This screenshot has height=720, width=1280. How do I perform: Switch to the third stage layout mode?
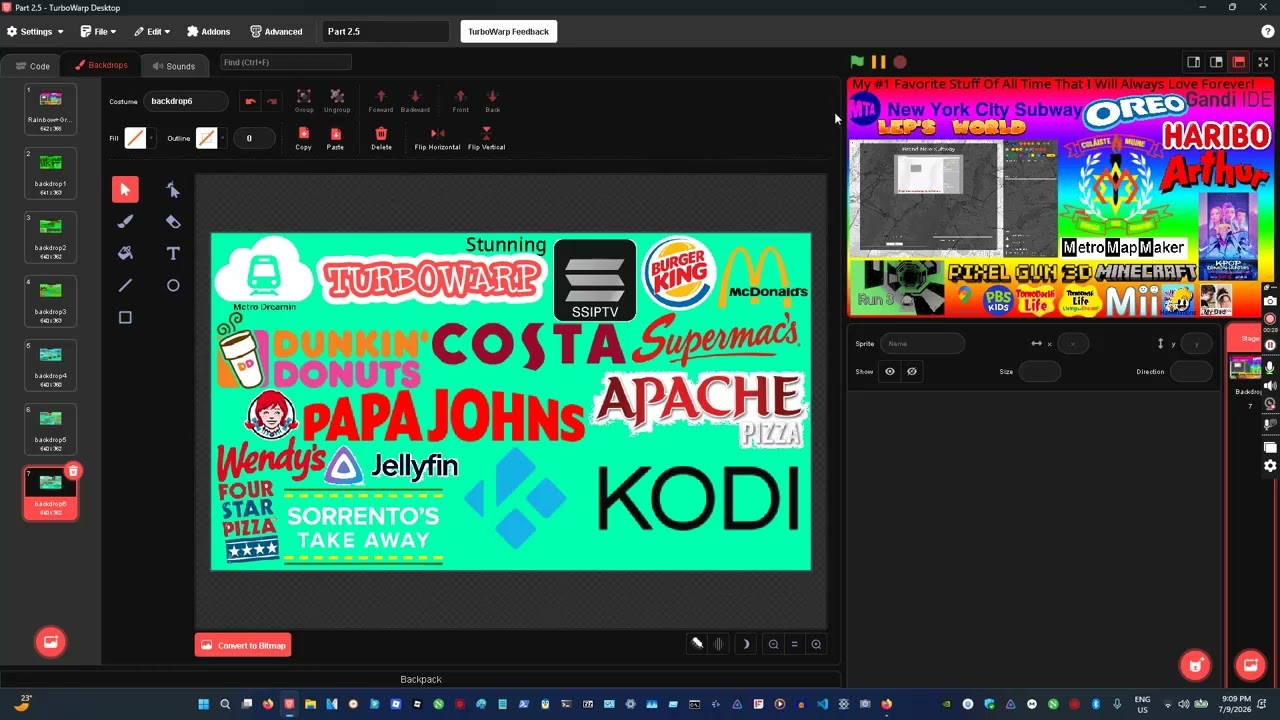pos(1239,62)
